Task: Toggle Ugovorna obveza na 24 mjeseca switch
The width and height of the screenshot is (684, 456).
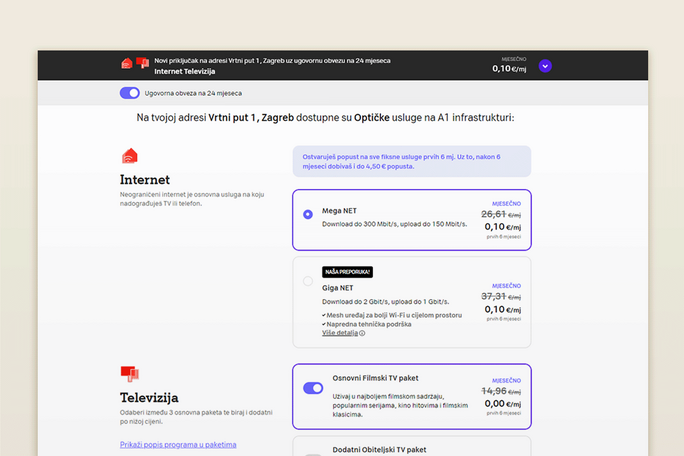Action: click(129, 93)
